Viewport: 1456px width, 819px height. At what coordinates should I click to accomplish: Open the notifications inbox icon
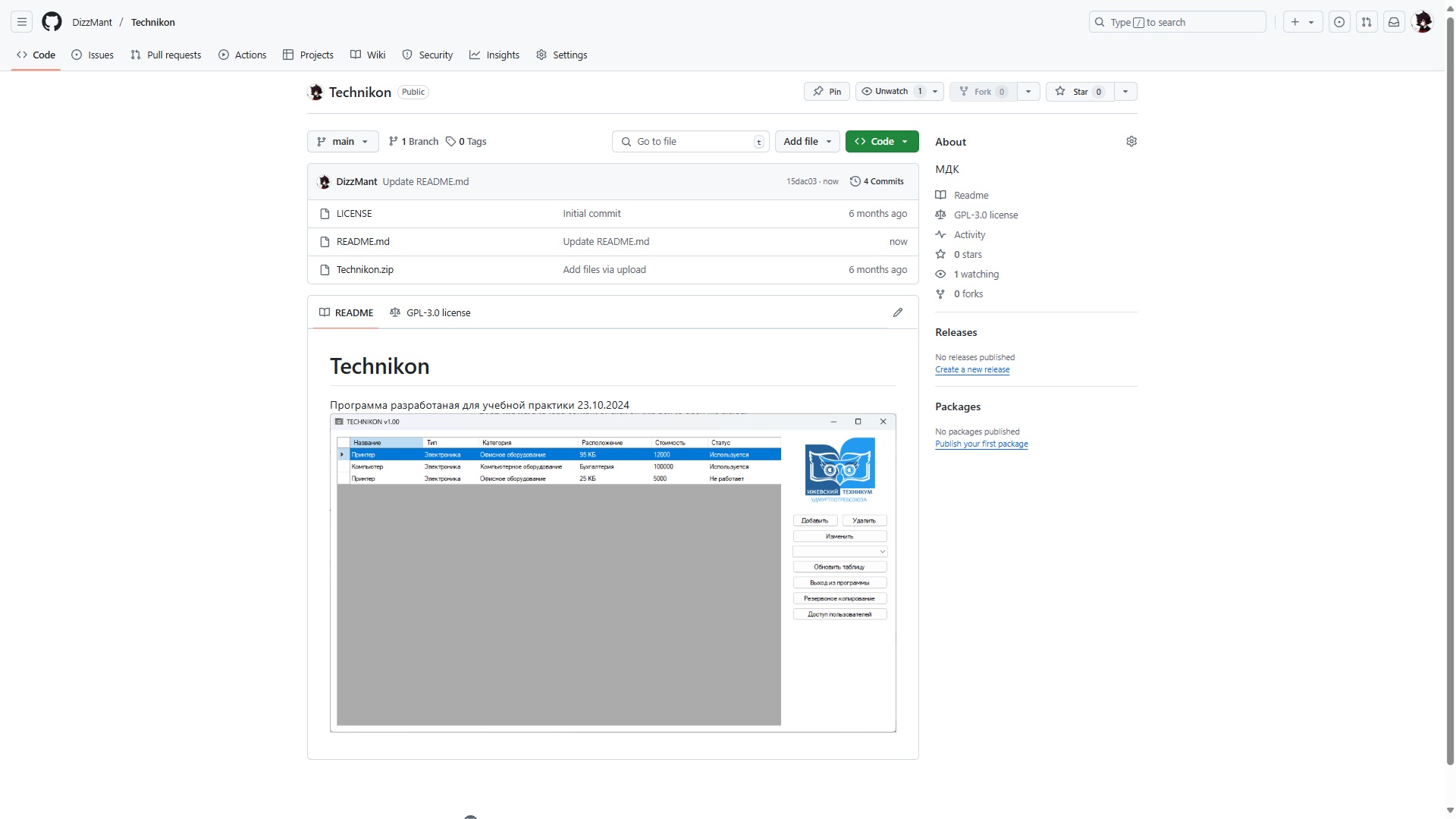point(1394,22)
